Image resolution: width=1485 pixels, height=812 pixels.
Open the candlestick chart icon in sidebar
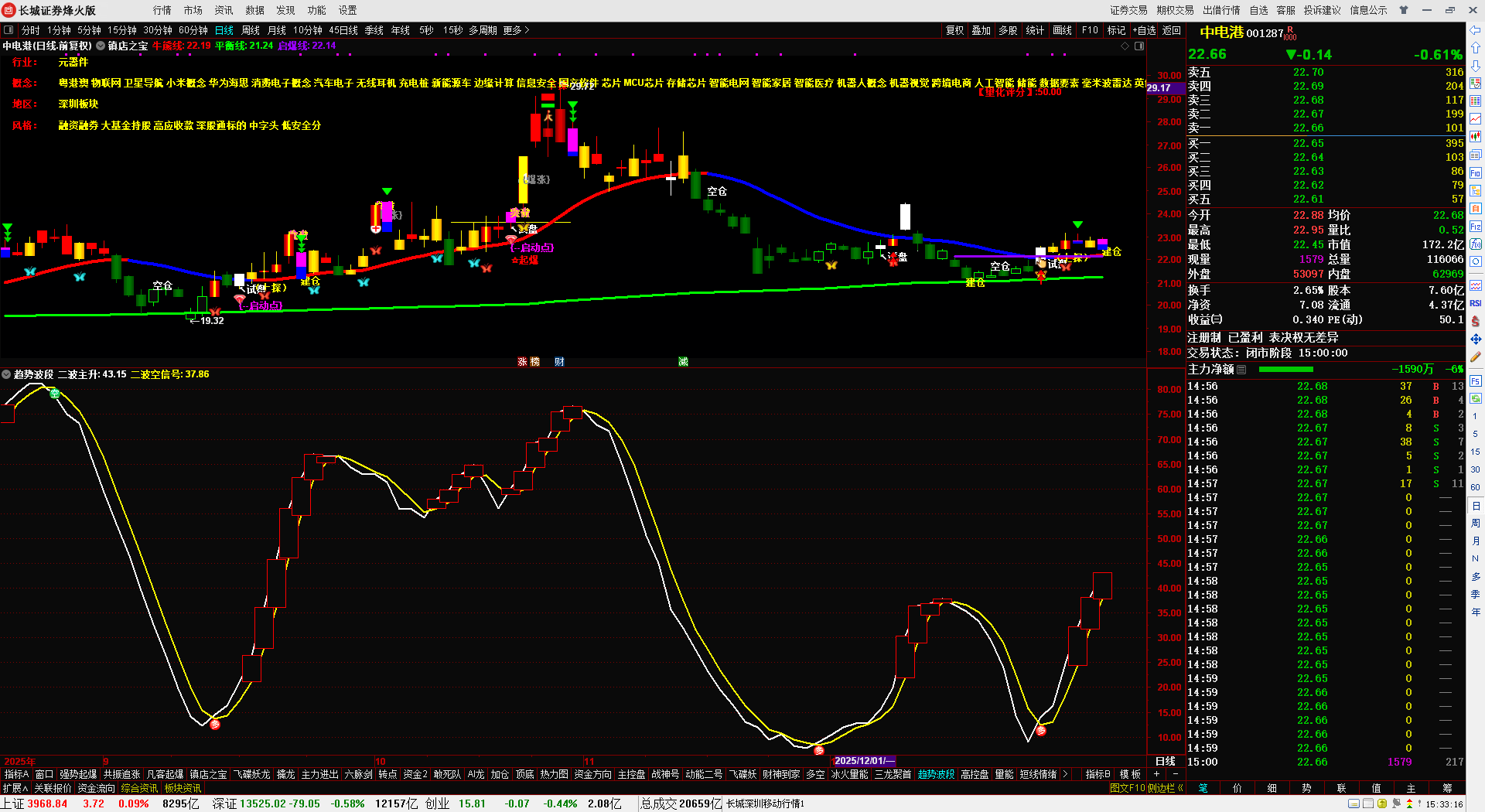pyautogui.click(x=1476, y=137)
